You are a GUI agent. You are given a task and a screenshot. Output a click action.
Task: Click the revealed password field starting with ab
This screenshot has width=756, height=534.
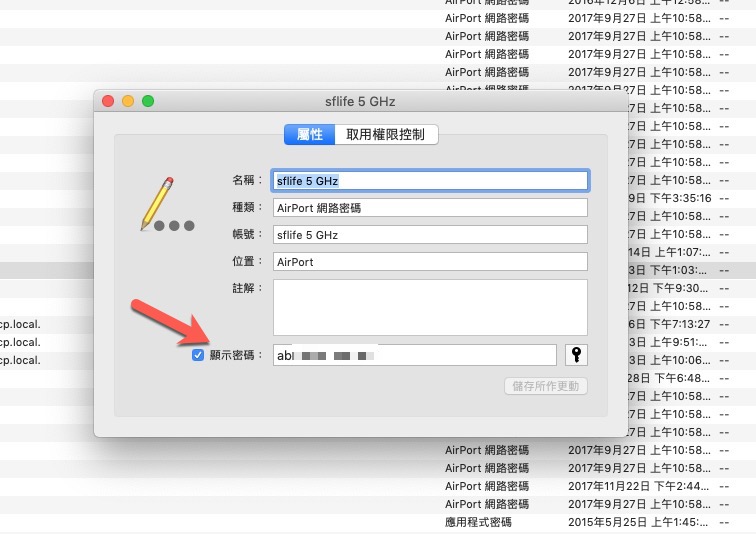click(x=415, y=355)
